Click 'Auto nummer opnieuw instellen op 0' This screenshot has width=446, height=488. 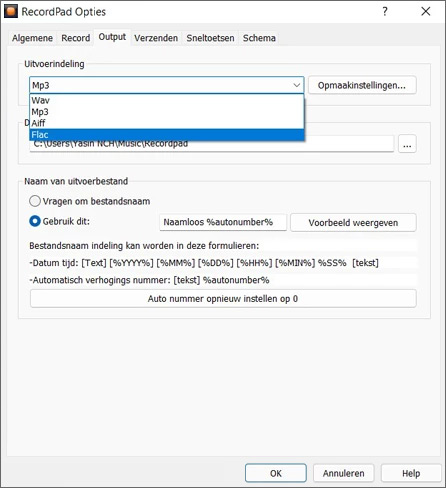point(223,299)
